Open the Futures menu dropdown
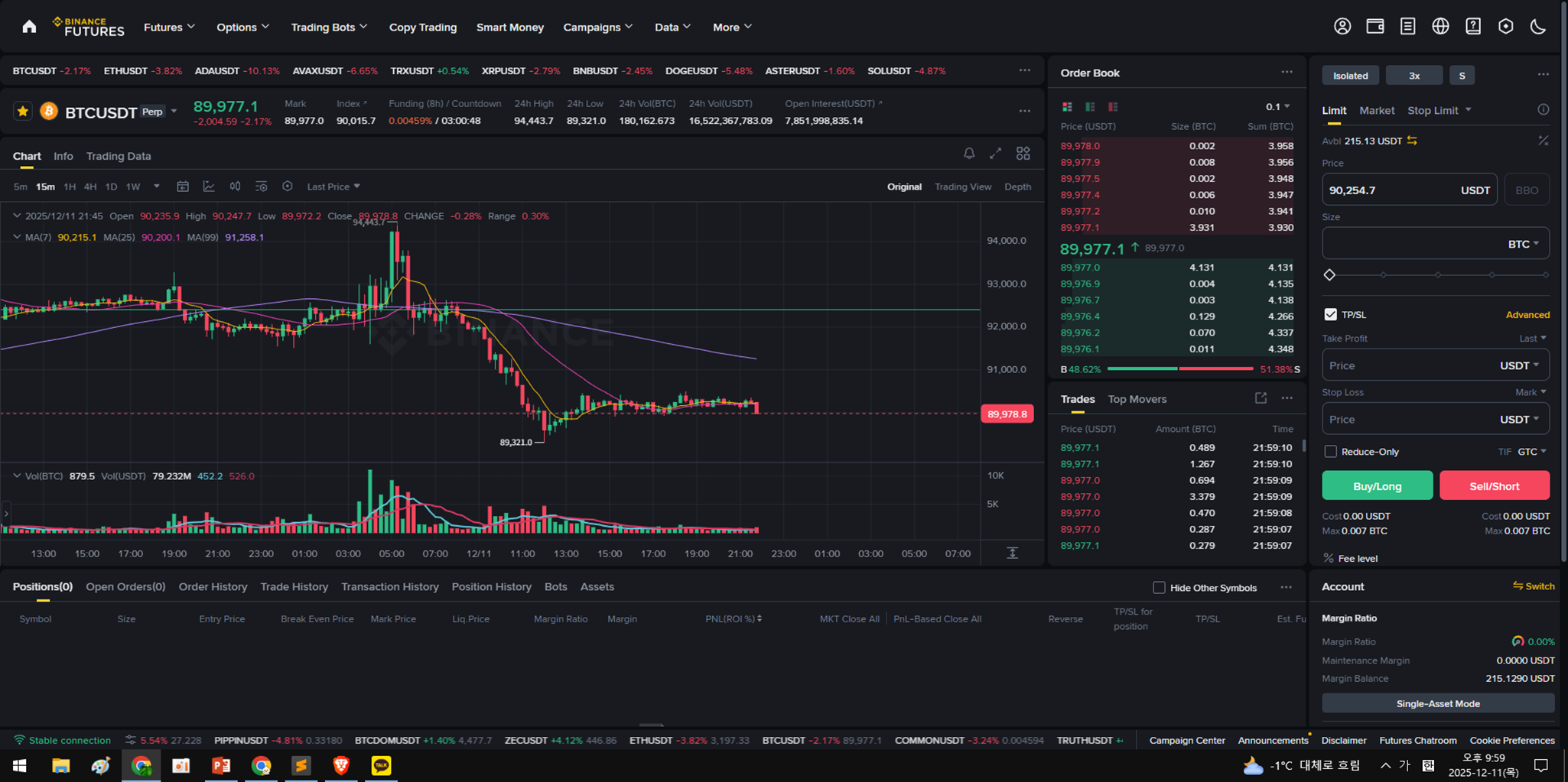This screenshot has width=1568, height=782. tap(169, 27)
